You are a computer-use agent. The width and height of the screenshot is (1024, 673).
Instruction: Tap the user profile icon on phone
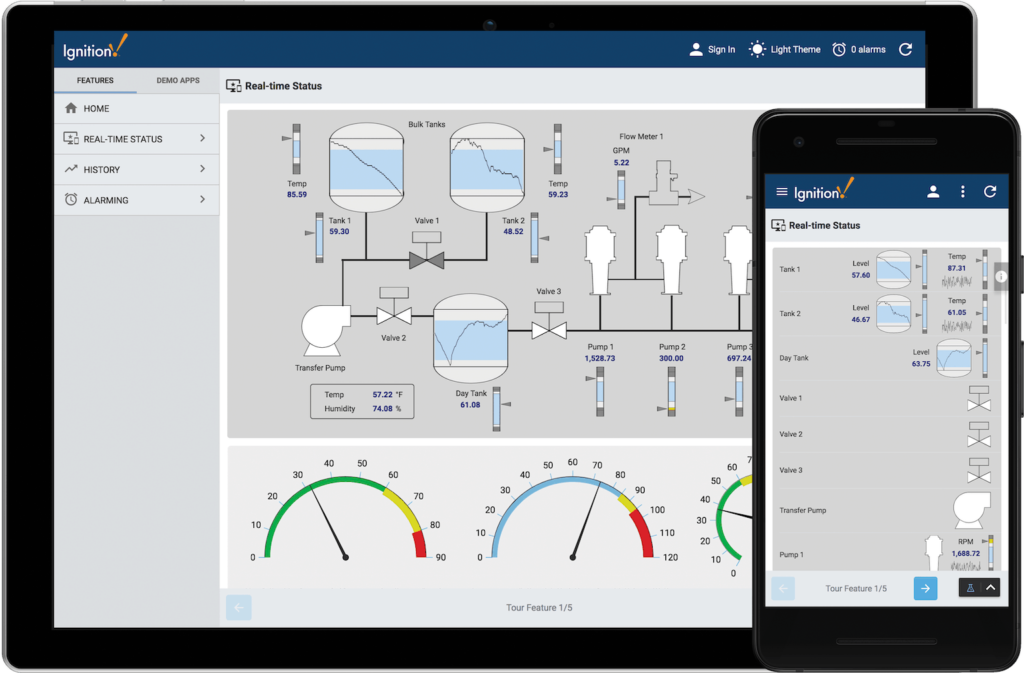pyautogui.click(x=933, y=192)
